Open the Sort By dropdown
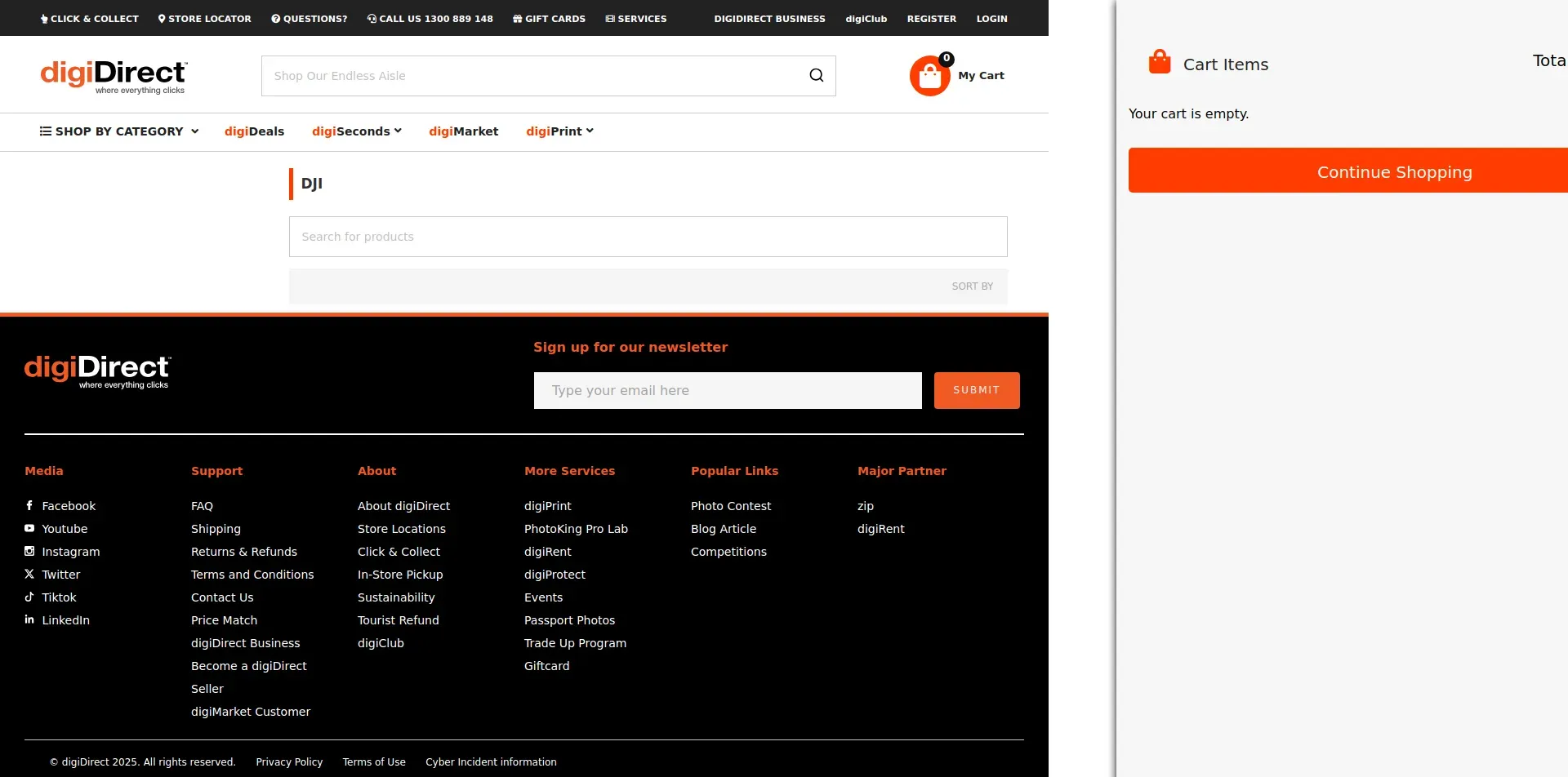This screenshot has height=777, width=1568. pos(972,286)
